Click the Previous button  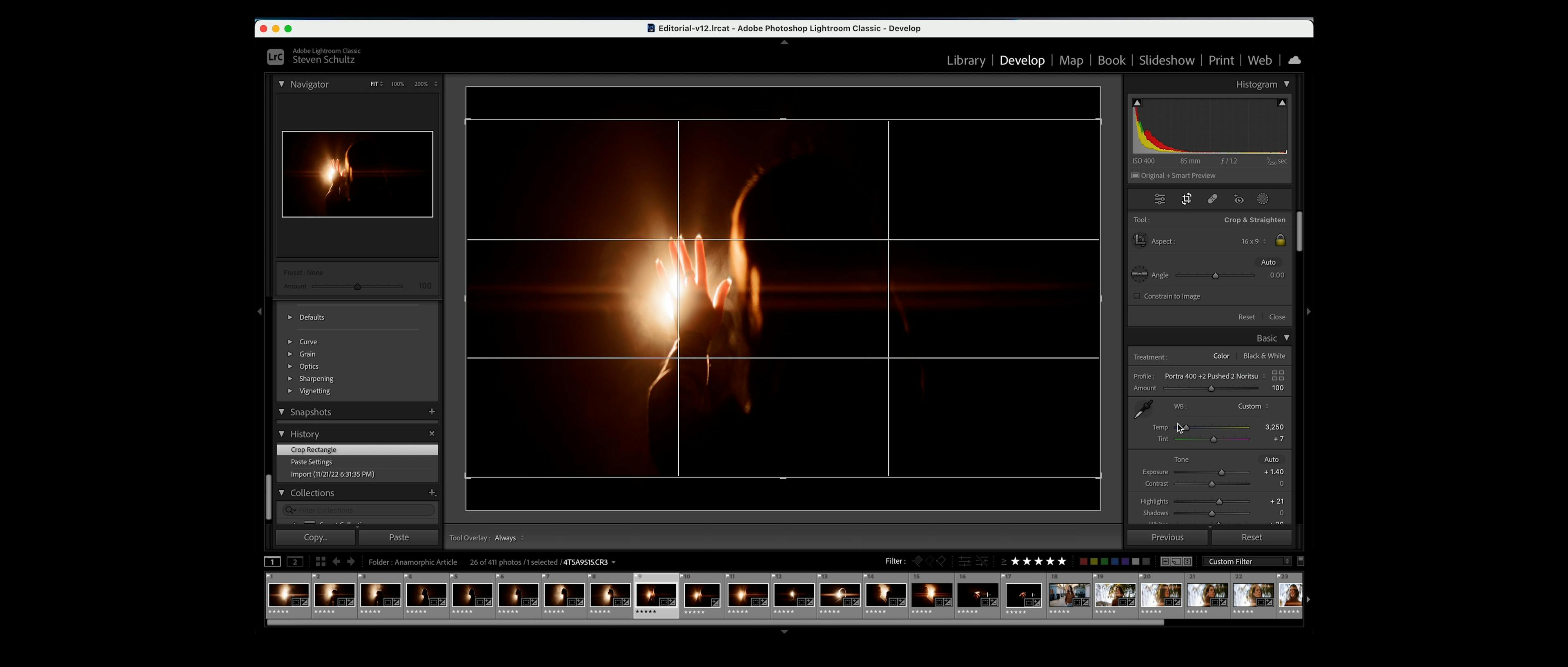pos(1167,537)
